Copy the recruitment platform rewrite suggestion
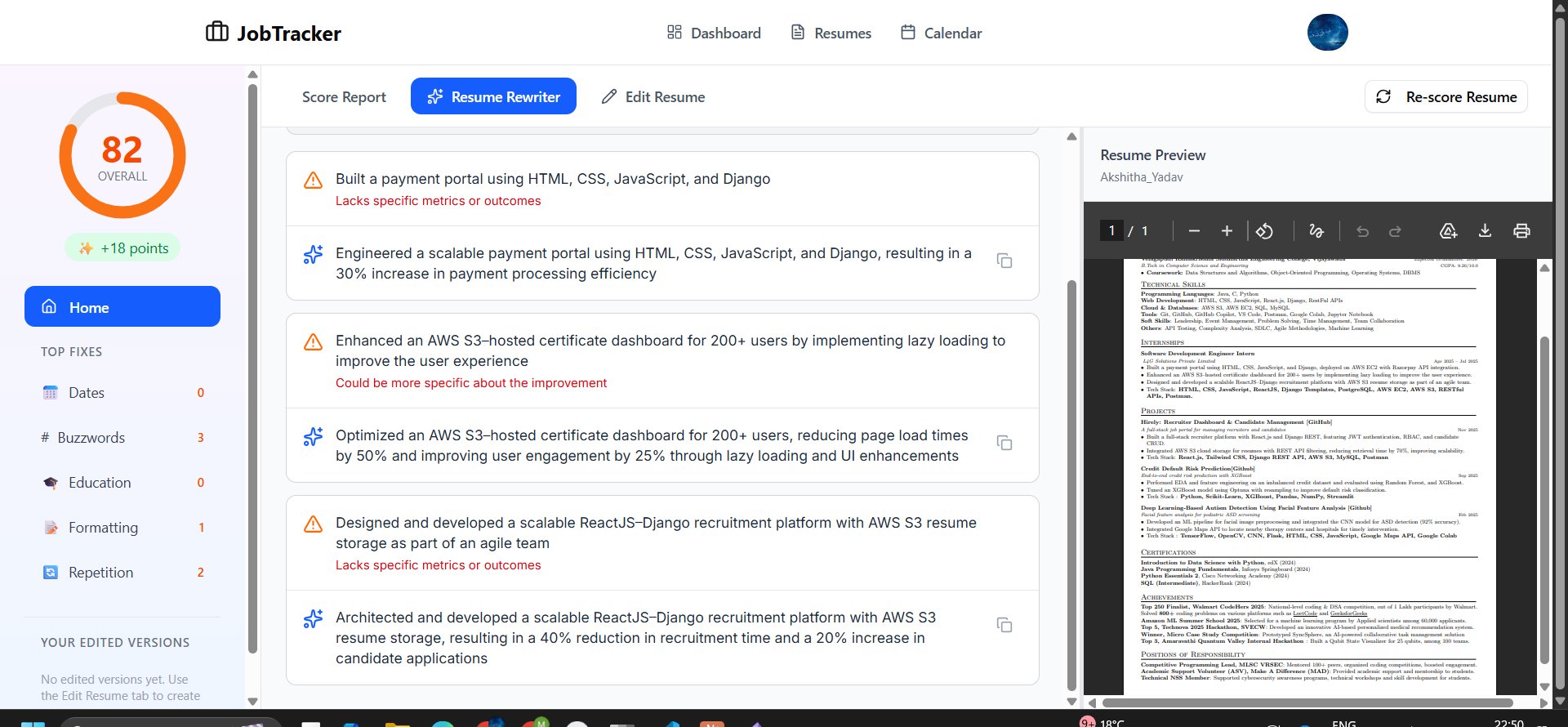 tap(1004, 625)
